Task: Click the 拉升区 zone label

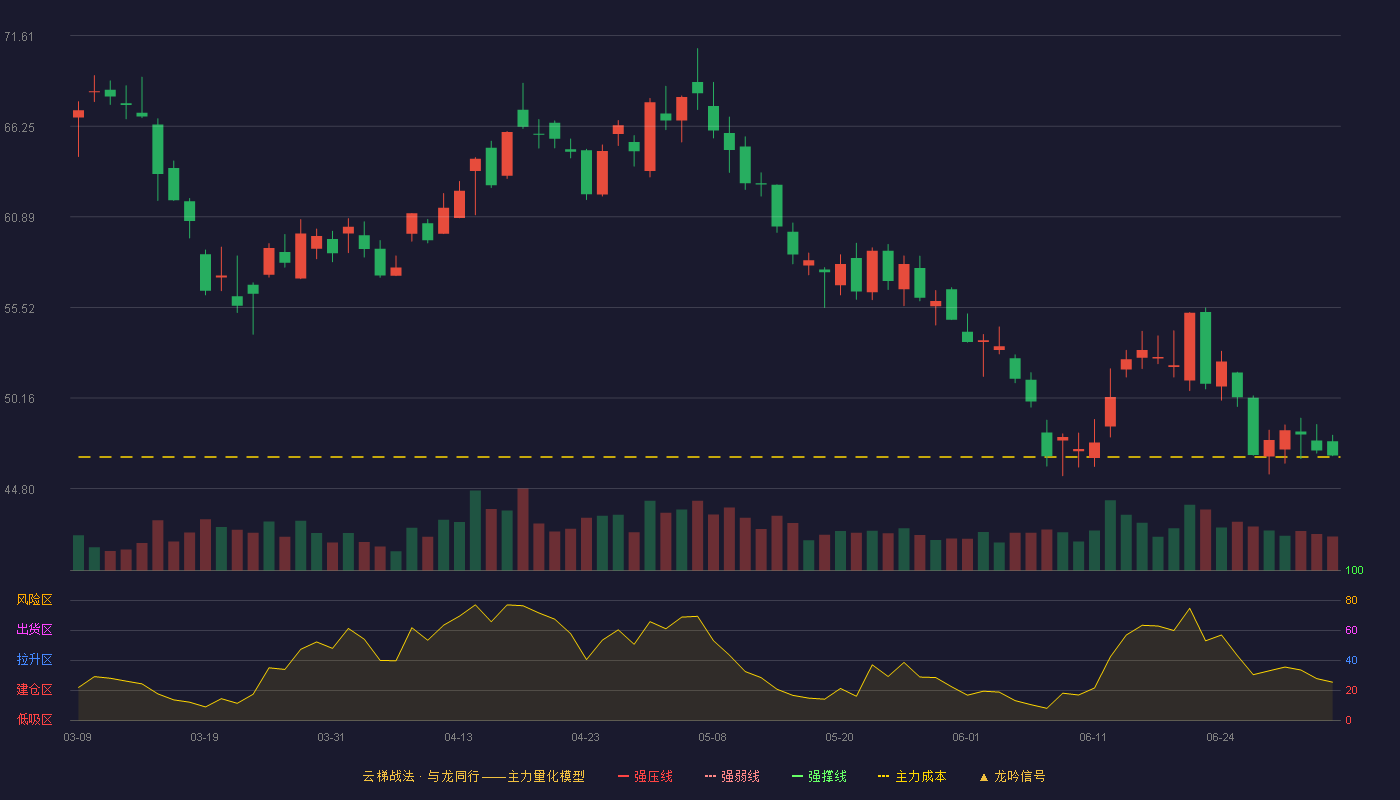Action: (x=35, y=660)
